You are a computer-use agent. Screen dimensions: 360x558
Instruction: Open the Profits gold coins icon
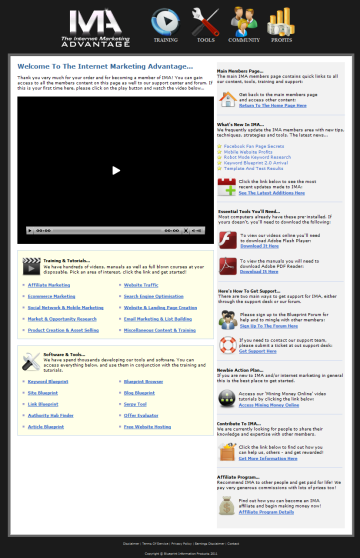(x=281, y=21)
